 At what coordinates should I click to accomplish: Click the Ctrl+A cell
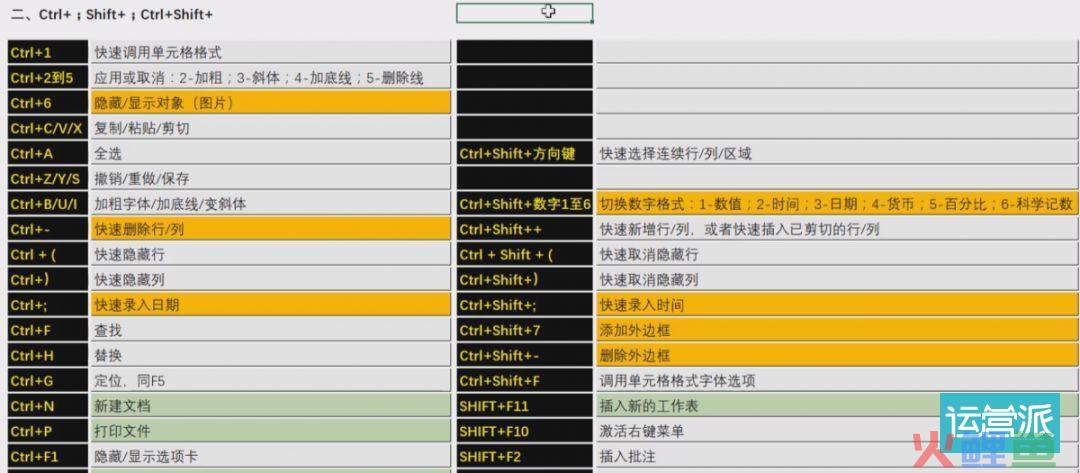(48, 154)
